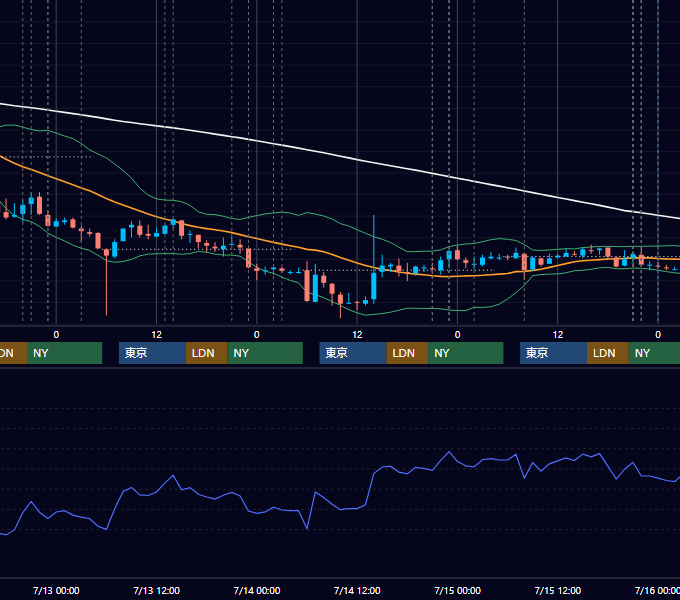Click the 7/14 NY session block
680x600 pixels.
coord(466,353)
